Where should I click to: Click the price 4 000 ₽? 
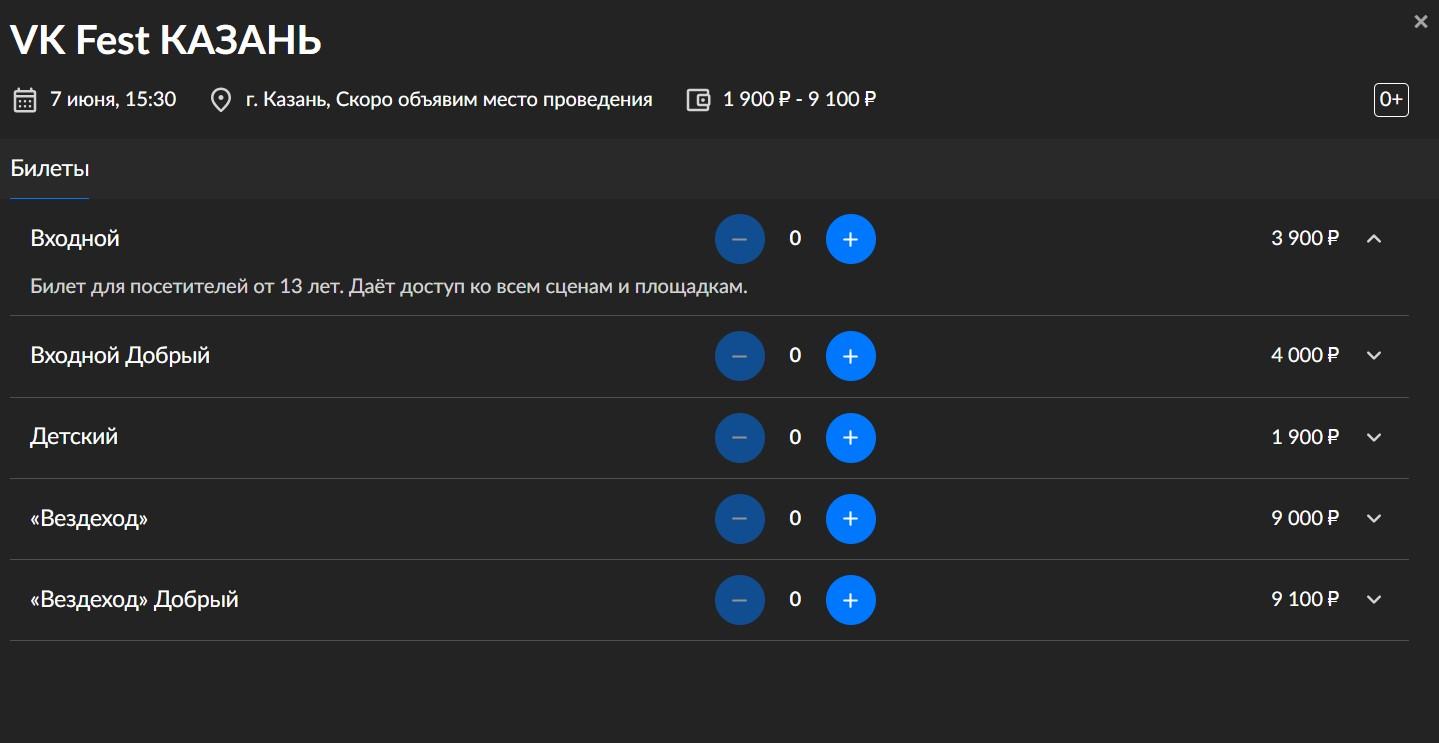click(x=1305, y=355)
